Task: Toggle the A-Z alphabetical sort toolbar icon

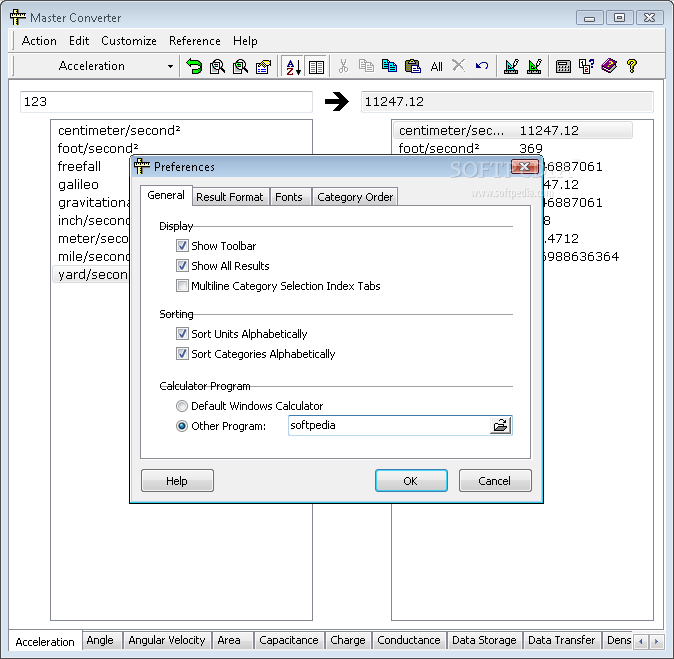Action: 294,67
